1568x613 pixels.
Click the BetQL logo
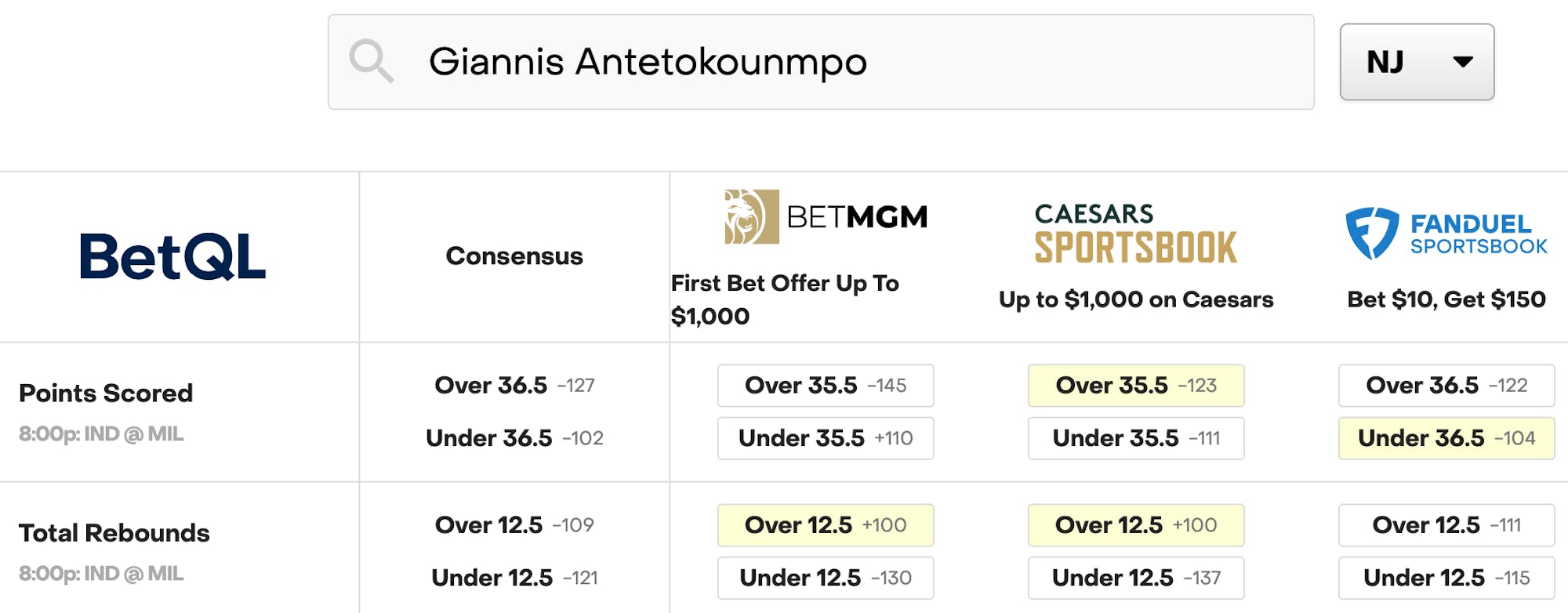(x=172, y=256)
